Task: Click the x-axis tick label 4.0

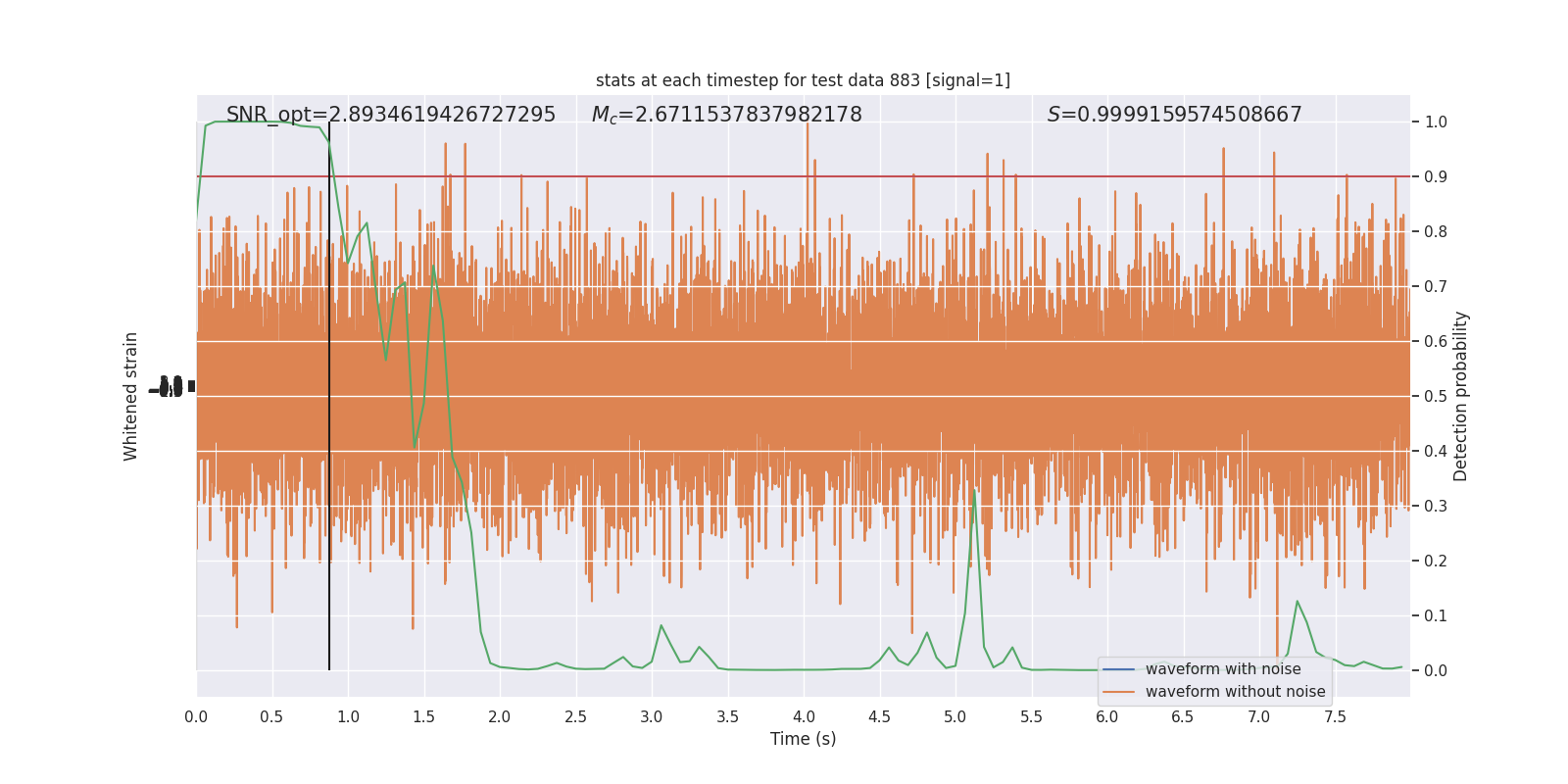Action: [804, 716]
